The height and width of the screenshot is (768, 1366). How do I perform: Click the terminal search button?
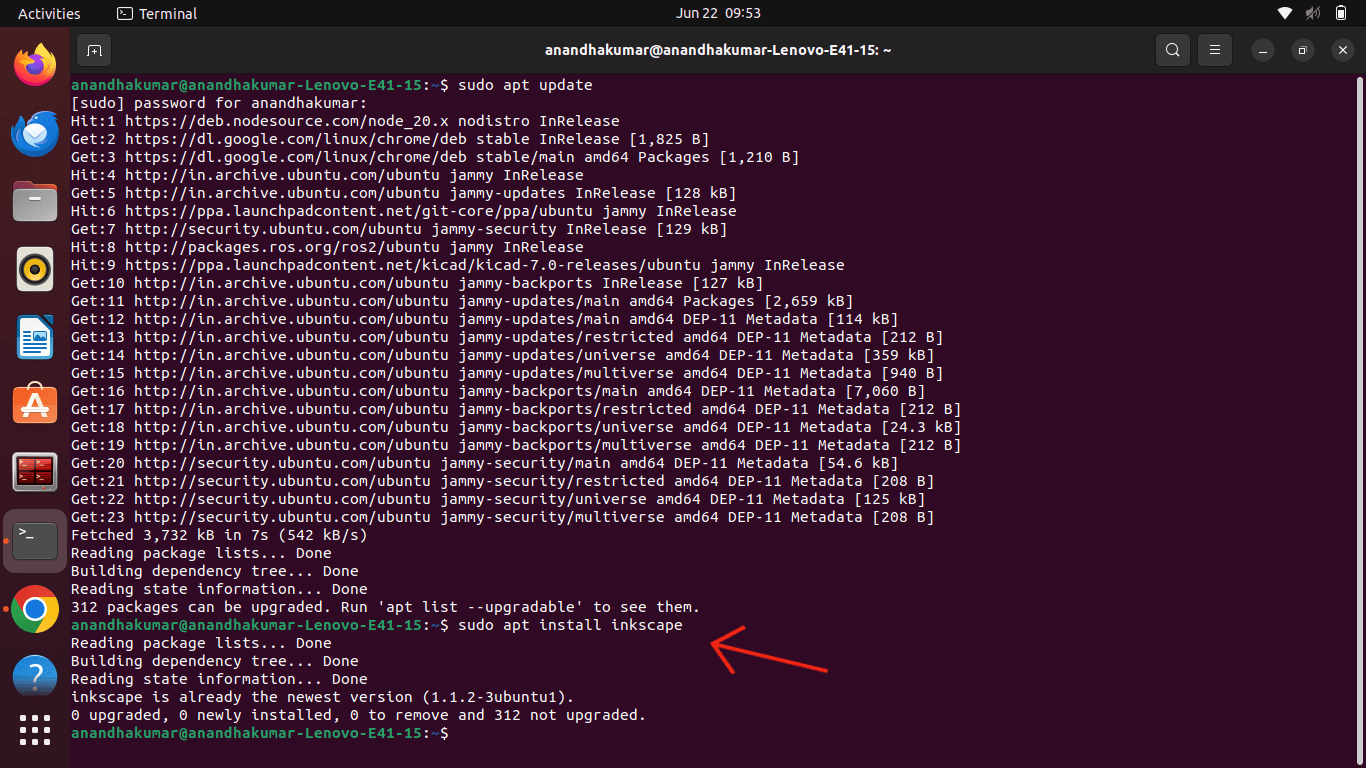pyautogui.click(x=1173, y=49)
